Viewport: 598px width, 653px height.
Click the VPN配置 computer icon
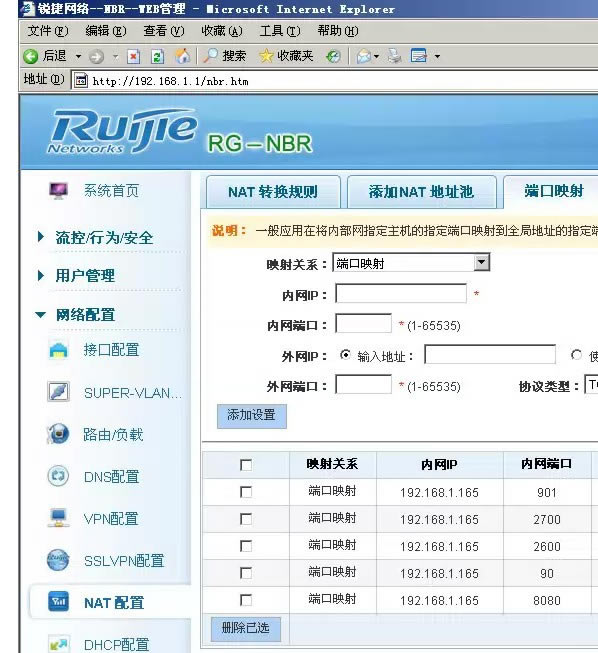(58, 518)
